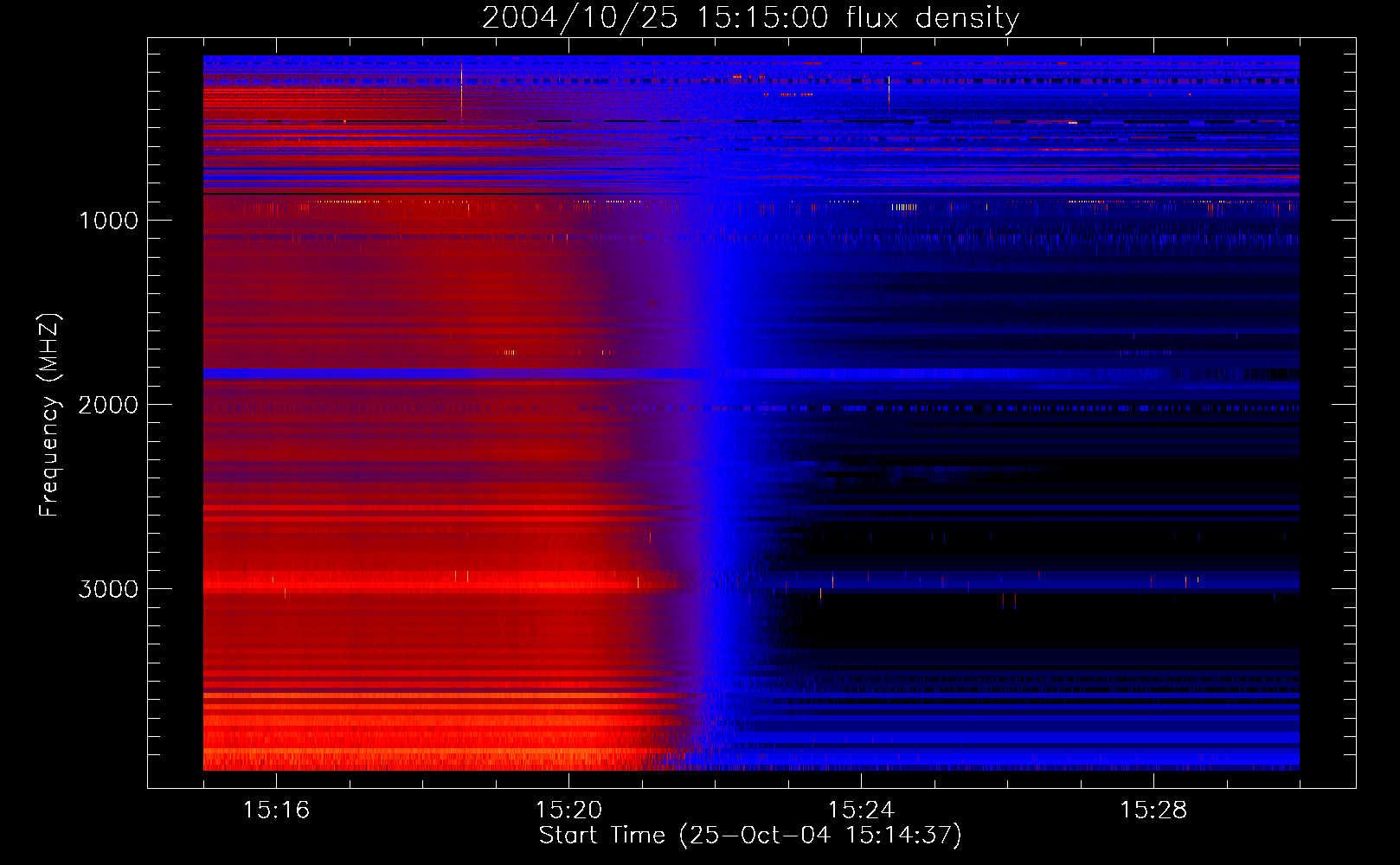Image resolution: width=1400 pixels, height=865 pixels.
Task: Click the 15:20 time tick label
Action: (568, 810)
